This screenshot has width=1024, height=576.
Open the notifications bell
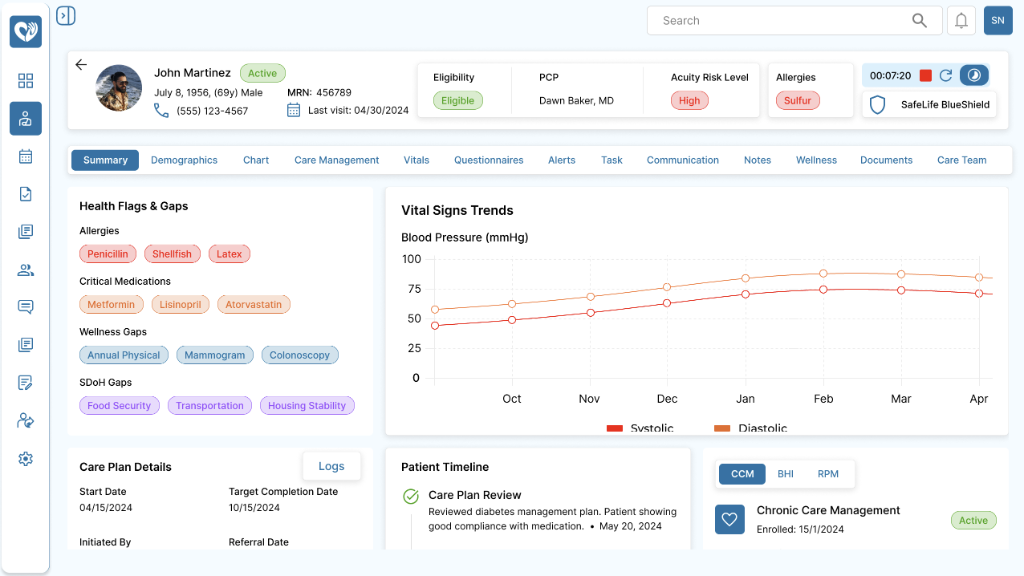961,21
